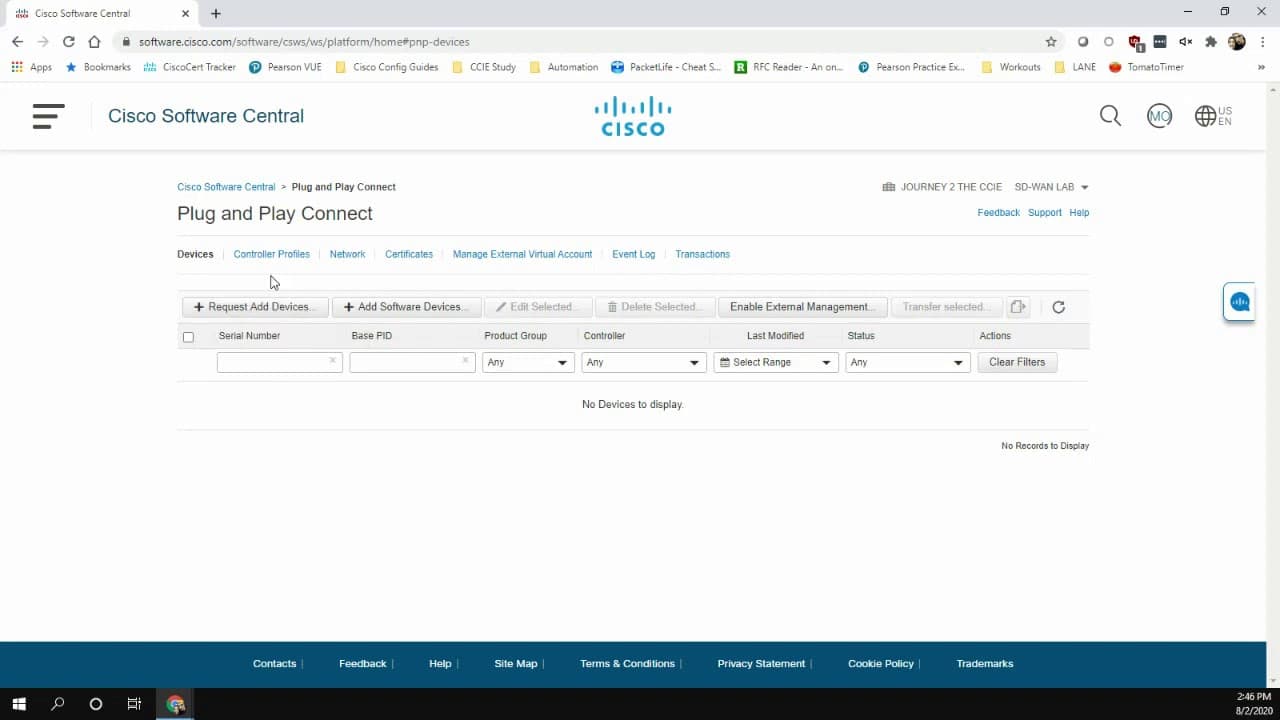This screenshot has width=1280, height=720.
Task: Open the Windows Start menu
Action: 19,704
